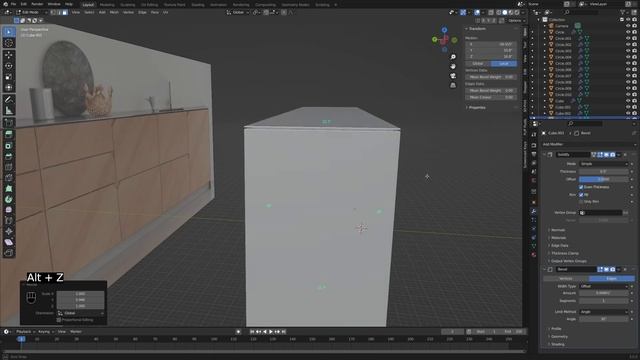This screenshot has width=640, height=360.
Task: Toggle Rim Fill checkbox
Action: [x=581, y=195]
